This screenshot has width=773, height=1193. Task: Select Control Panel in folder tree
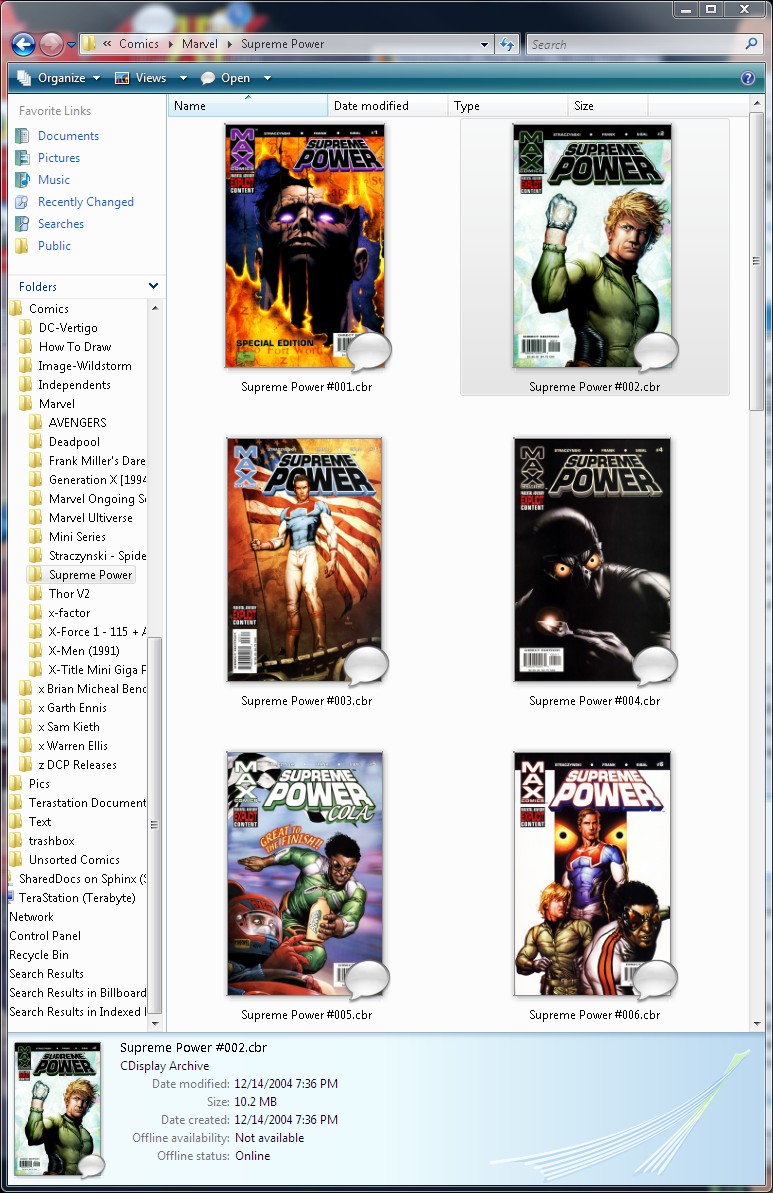click(x=45, y=936)
